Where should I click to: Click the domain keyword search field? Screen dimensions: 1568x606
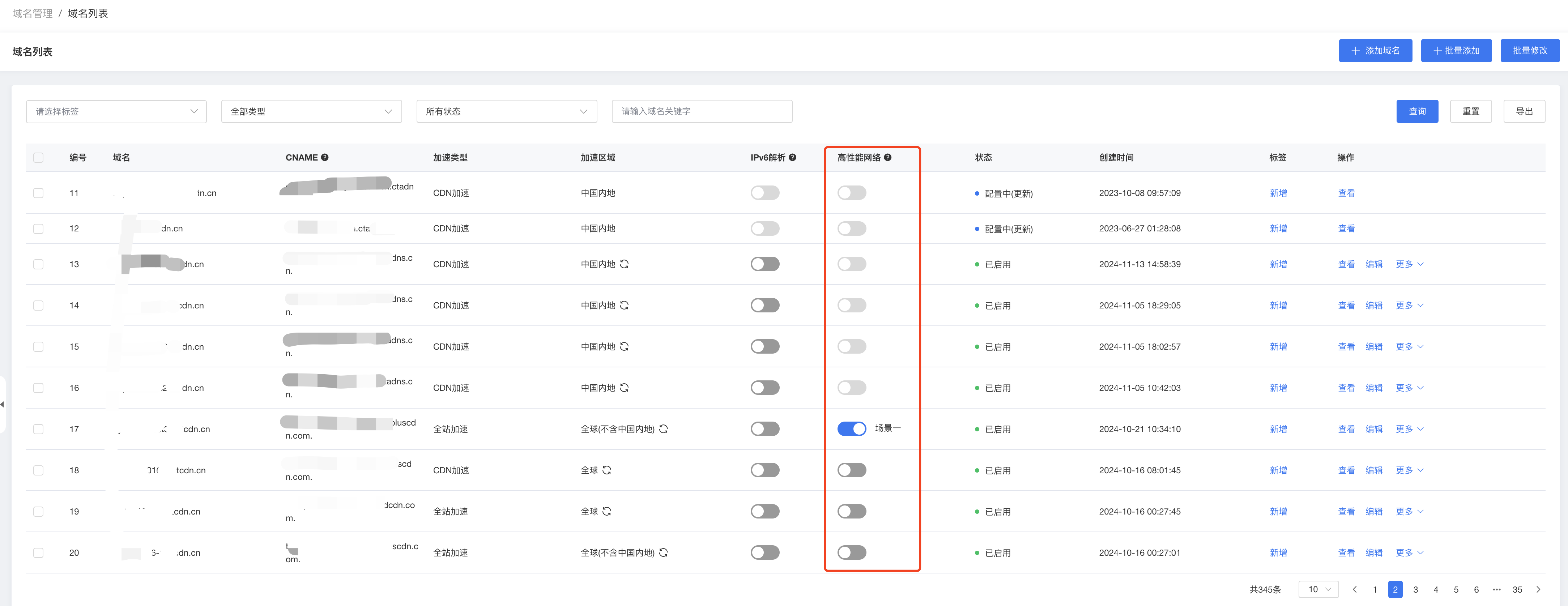click(702, 111)
